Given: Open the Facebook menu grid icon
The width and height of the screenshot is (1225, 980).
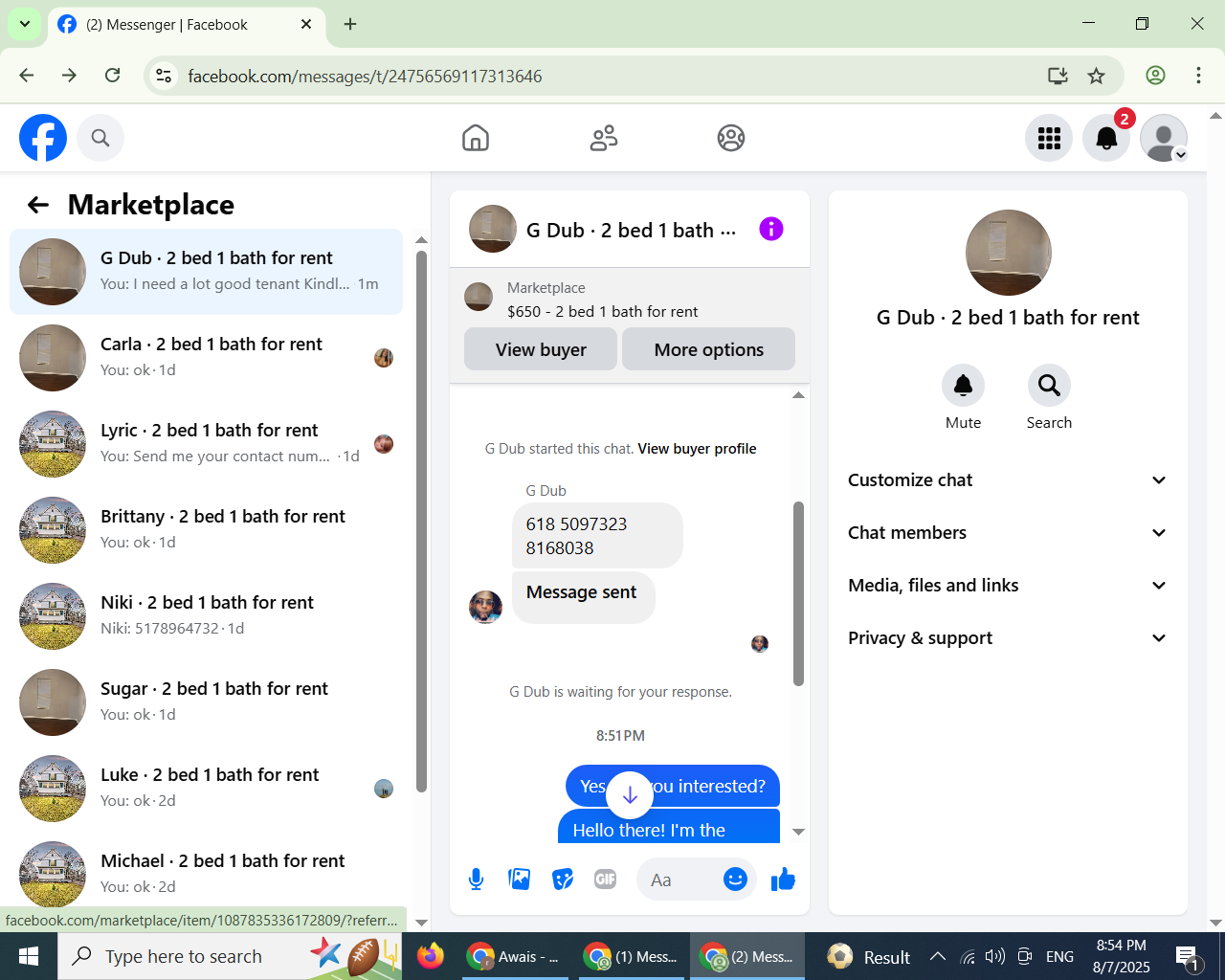Looking at the screenshot, I should (1049, 138).
